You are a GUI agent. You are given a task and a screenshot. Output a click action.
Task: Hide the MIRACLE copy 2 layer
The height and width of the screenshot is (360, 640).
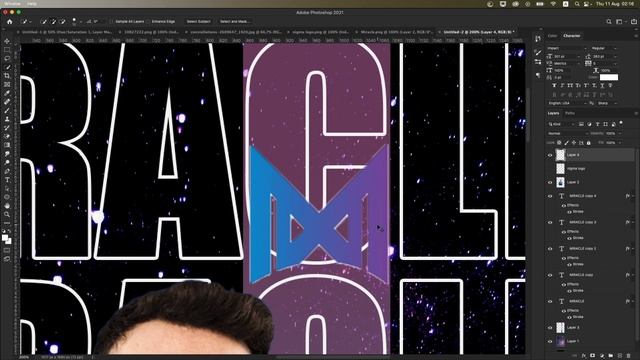point(550,249)
